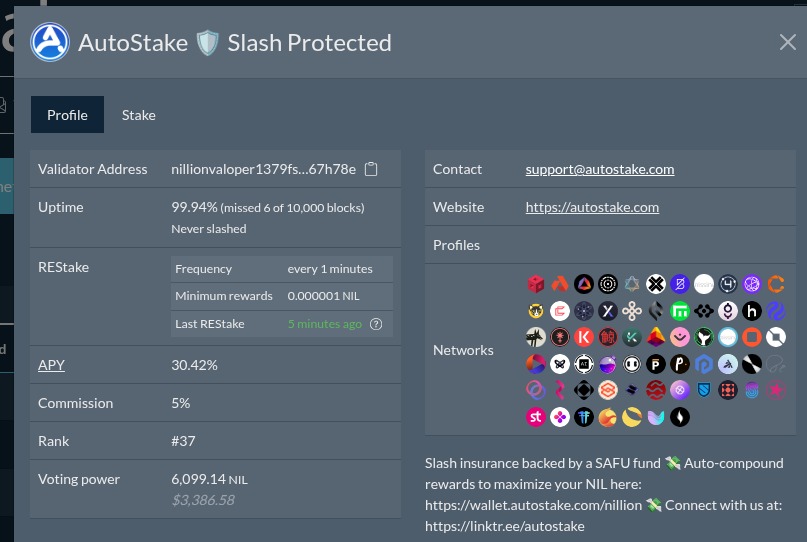
Task: Select the pink smile face network icon
Action: pyautogui.click(x=680, y=337)
